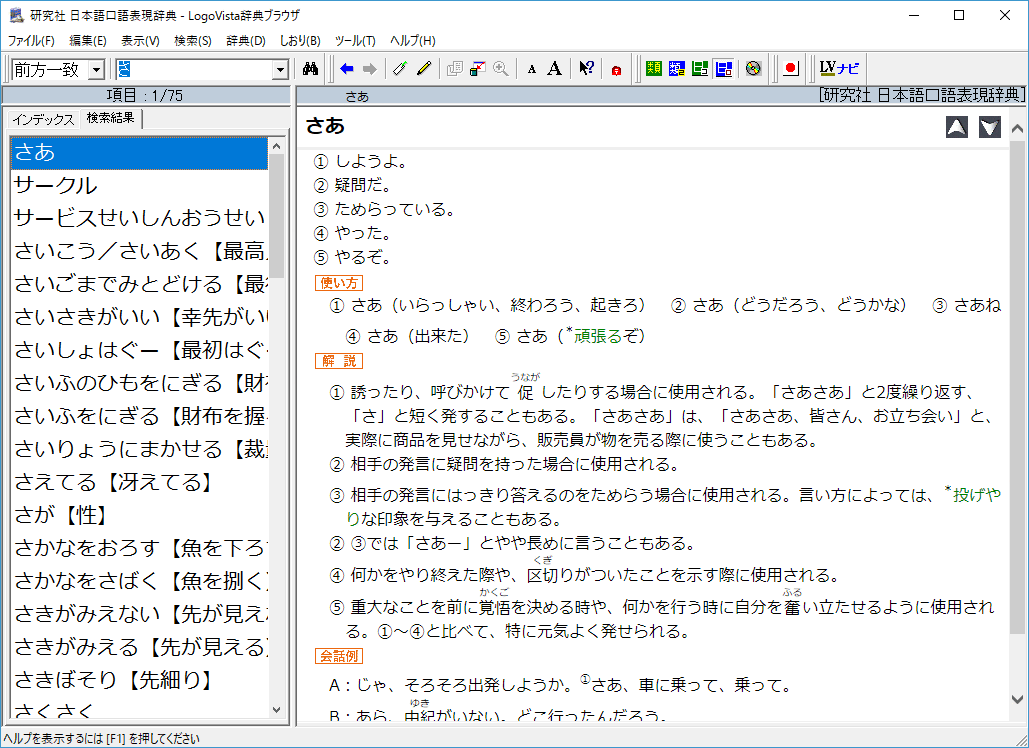Click the red mailbox icon

616,69
